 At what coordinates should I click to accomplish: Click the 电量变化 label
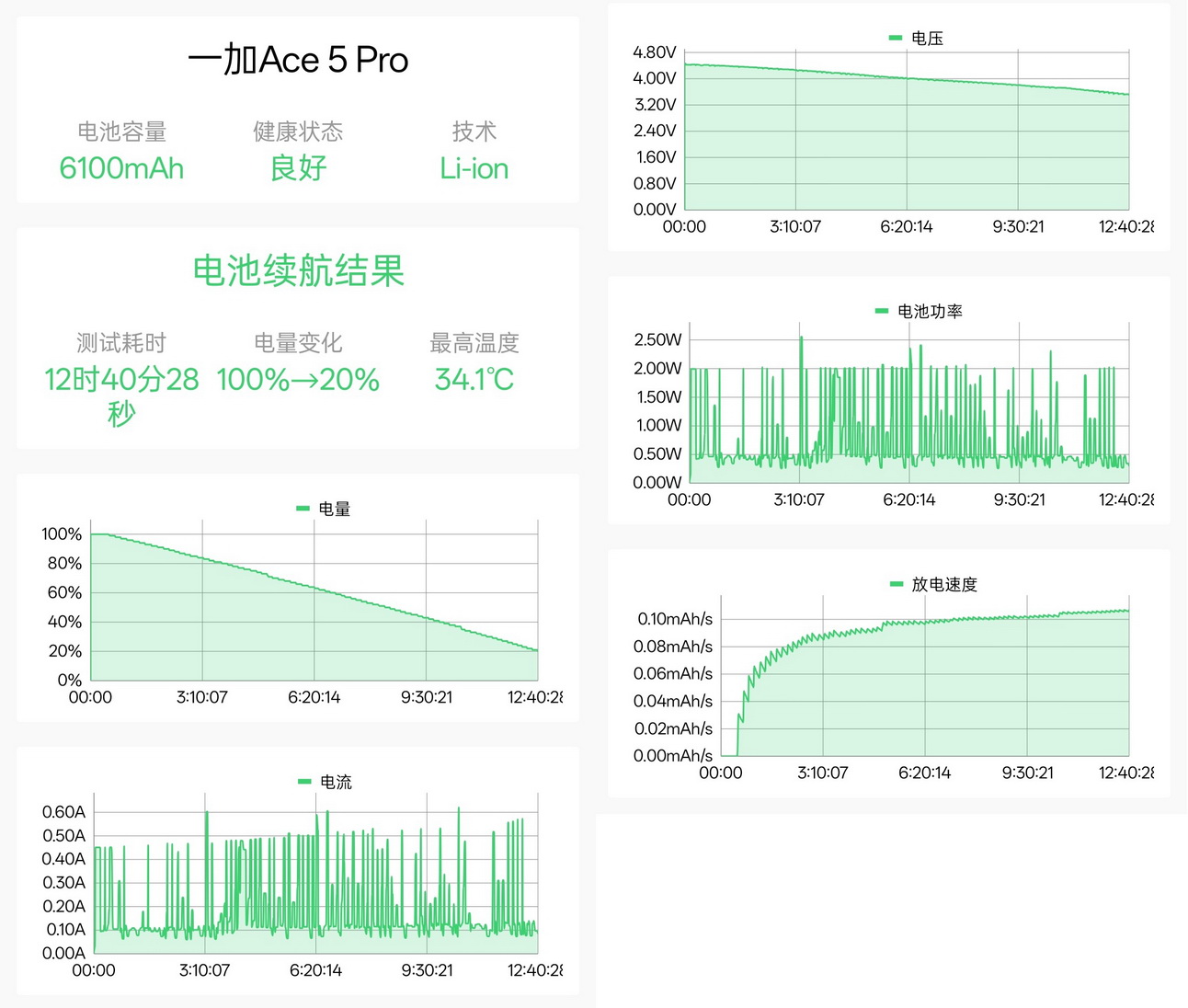(x=298, y=343)
